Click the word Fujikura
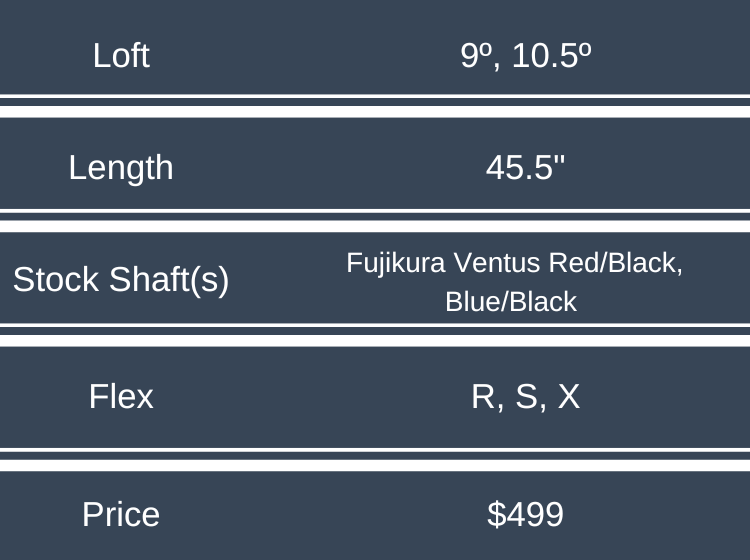This screenshot has width=750, height=560. [394, 263]
